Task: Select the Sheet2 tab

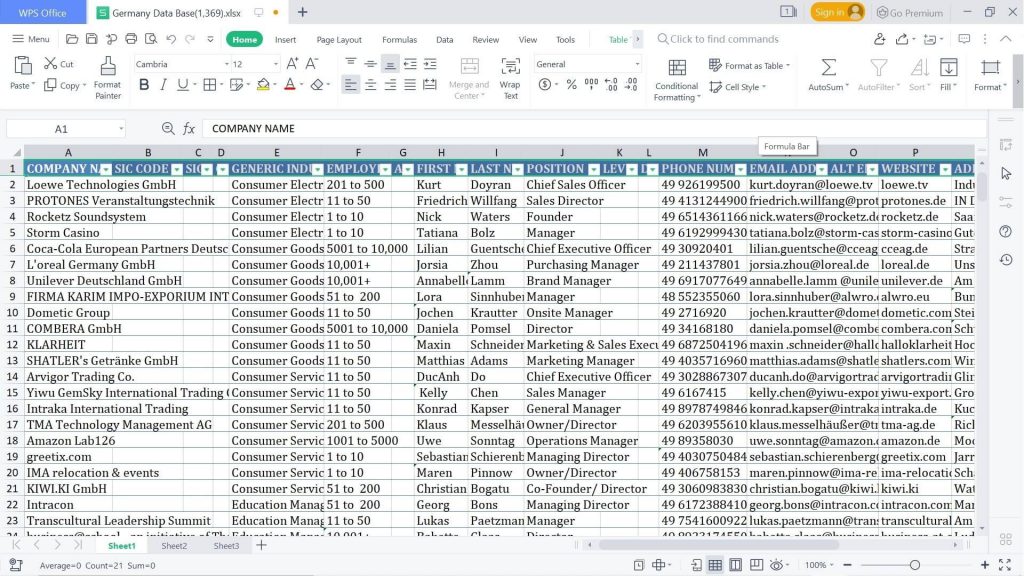Action: (174, 545)
